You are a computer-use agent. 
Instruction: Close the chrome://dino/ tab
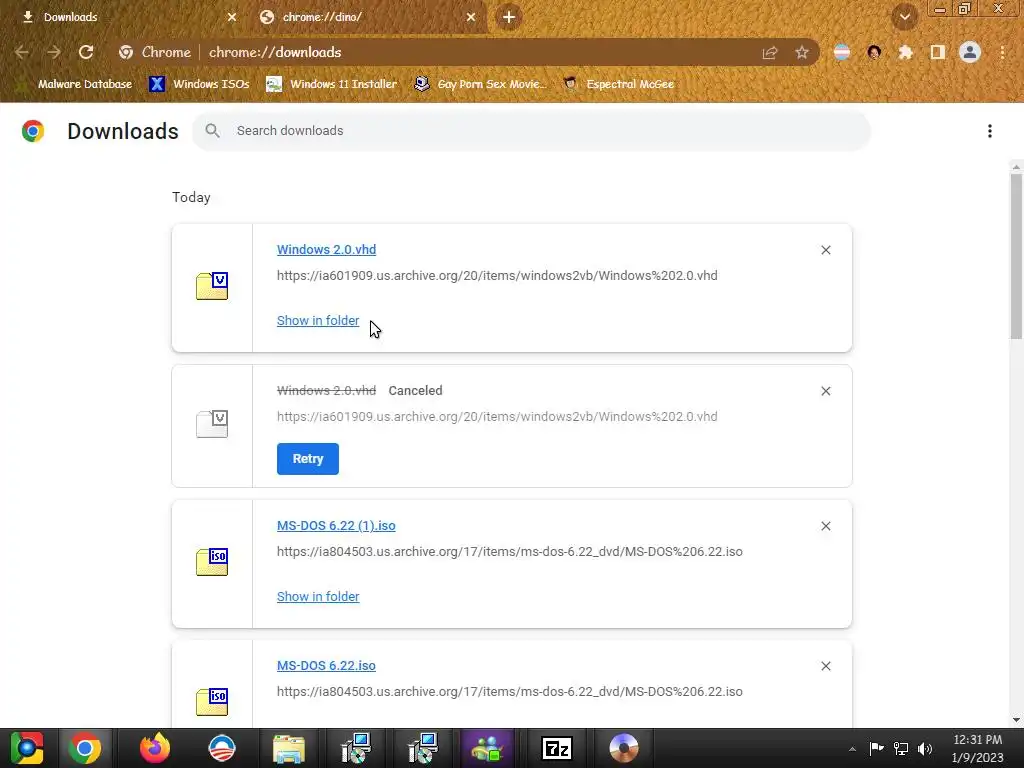pos(471,17)
